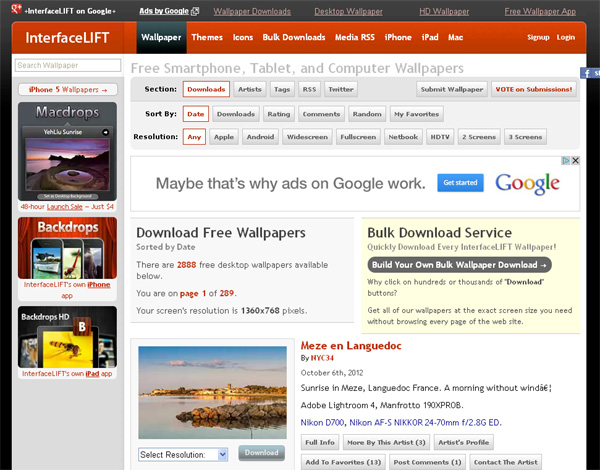The height and width of the screenshot is (470, 600).
Task: Filter resolution by HDTV
Action: point(440,137)
